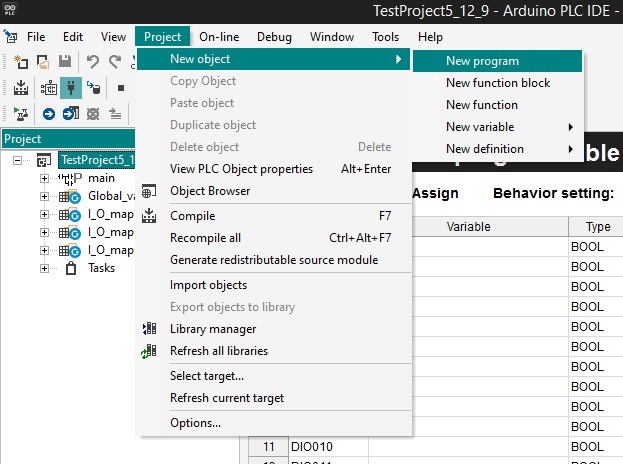Click the Compile toolbar icon
Screen dimensions: 623x464
[x=21, y=88]
